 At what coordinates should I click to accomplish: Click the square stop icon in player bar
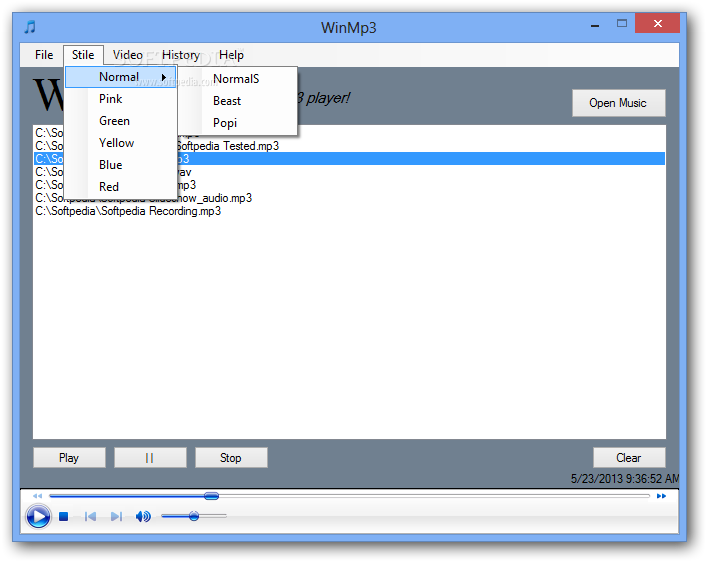(x=64, y=516)
